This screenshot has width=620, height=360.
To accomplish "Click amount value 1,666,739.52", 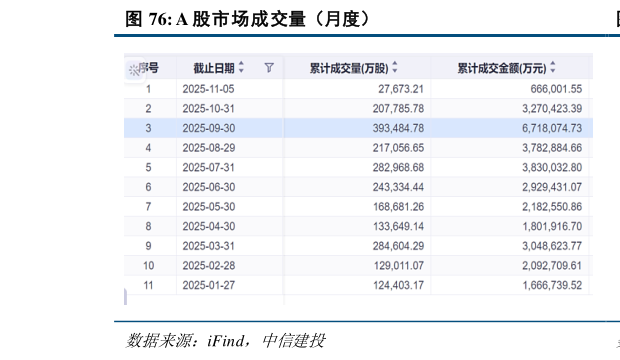I will click(x=552, y=285).
